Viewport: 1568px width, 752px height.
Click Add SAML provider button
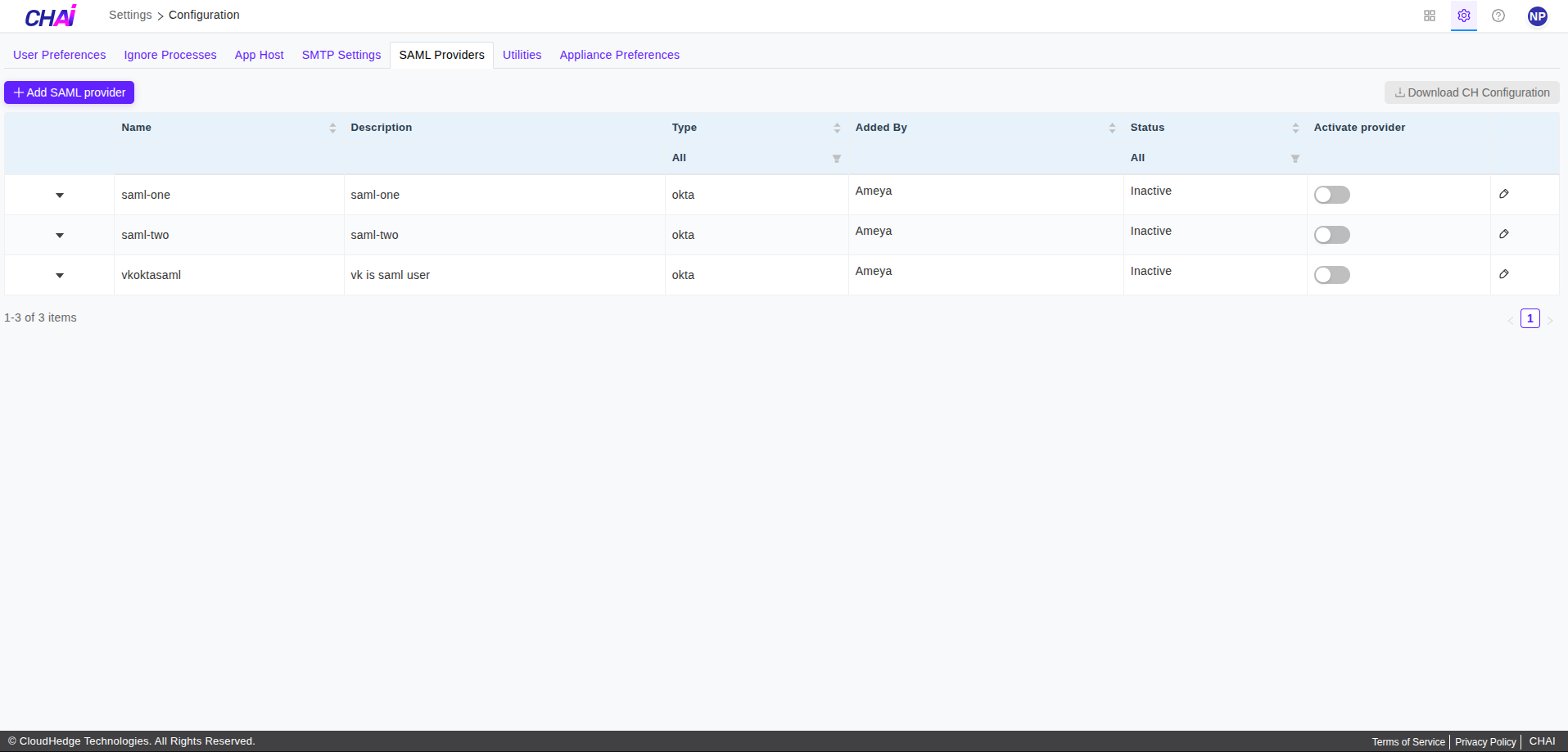(69, 92)
